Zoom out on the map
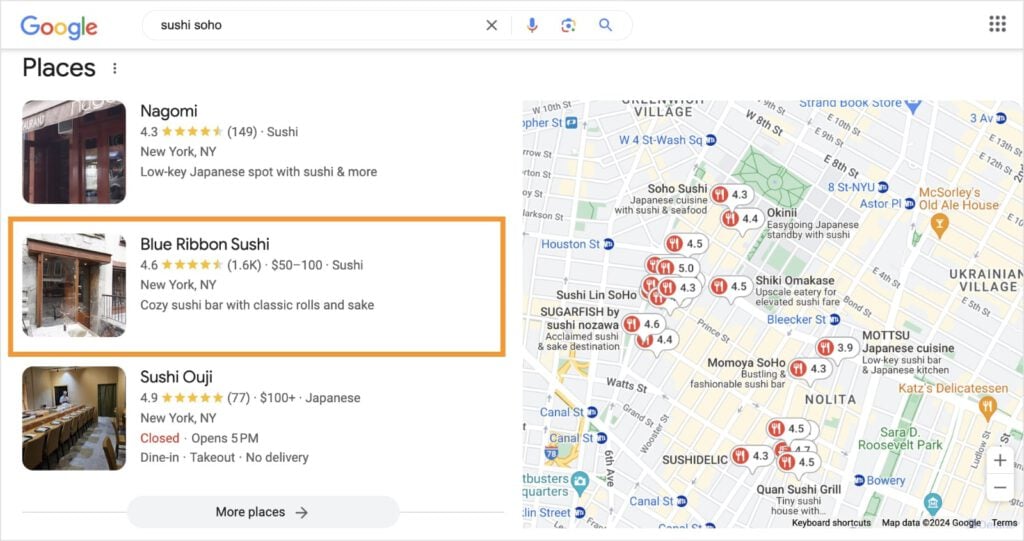The width and height of the screenshot is (1024, 541). click(1000, 487)
